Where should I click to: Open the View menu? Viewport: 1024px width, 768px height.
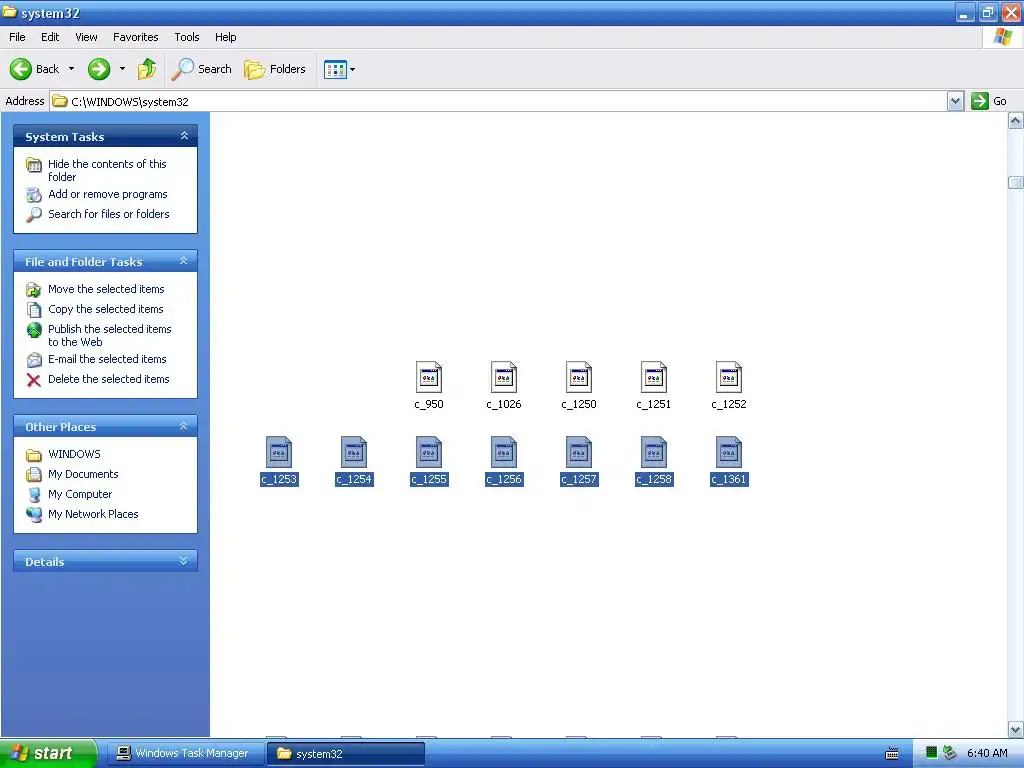point(86,37)
